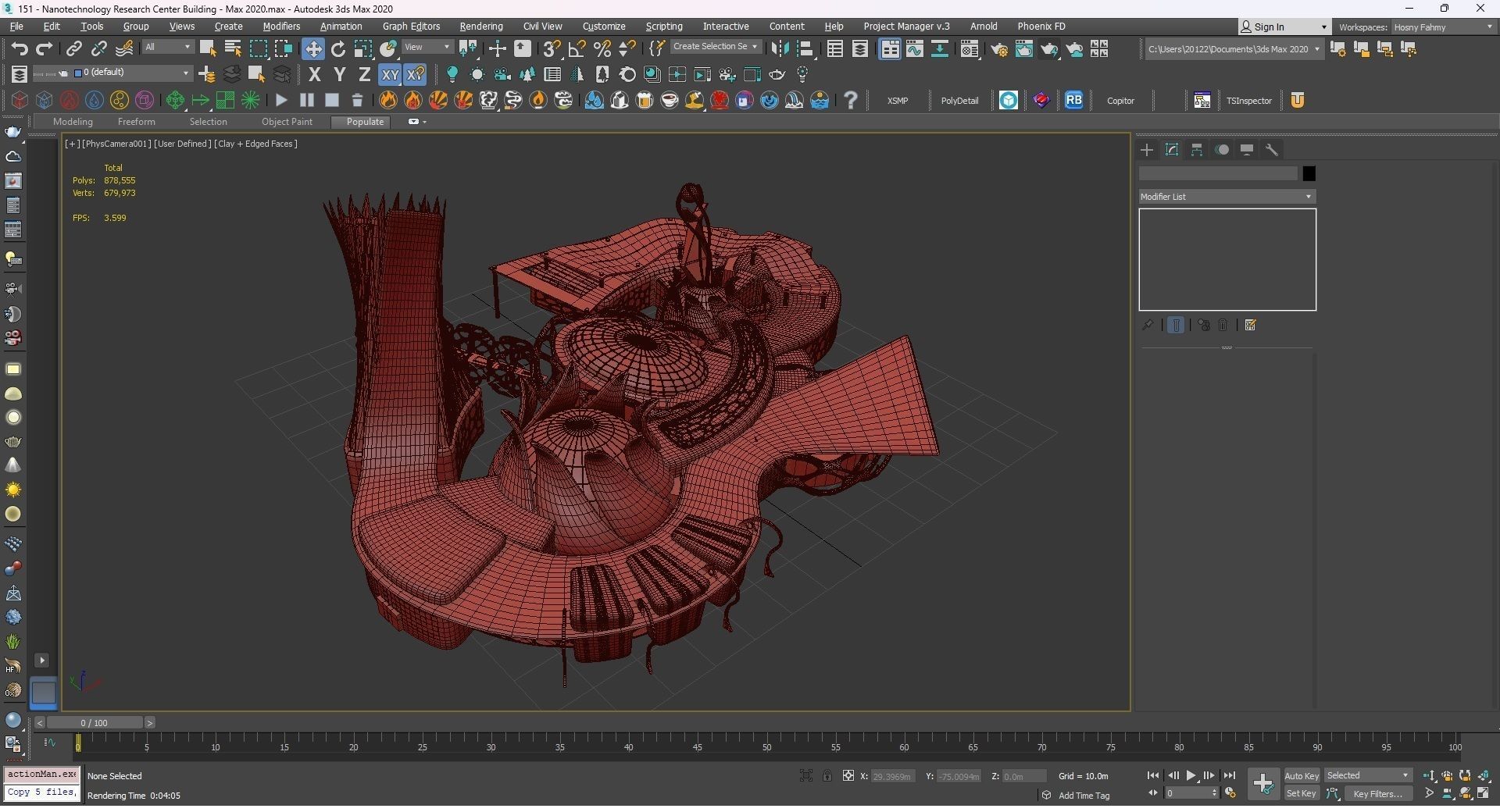Click the Set Key button
Viewport: 1500px width, 812px height.
pos(1301,794)
